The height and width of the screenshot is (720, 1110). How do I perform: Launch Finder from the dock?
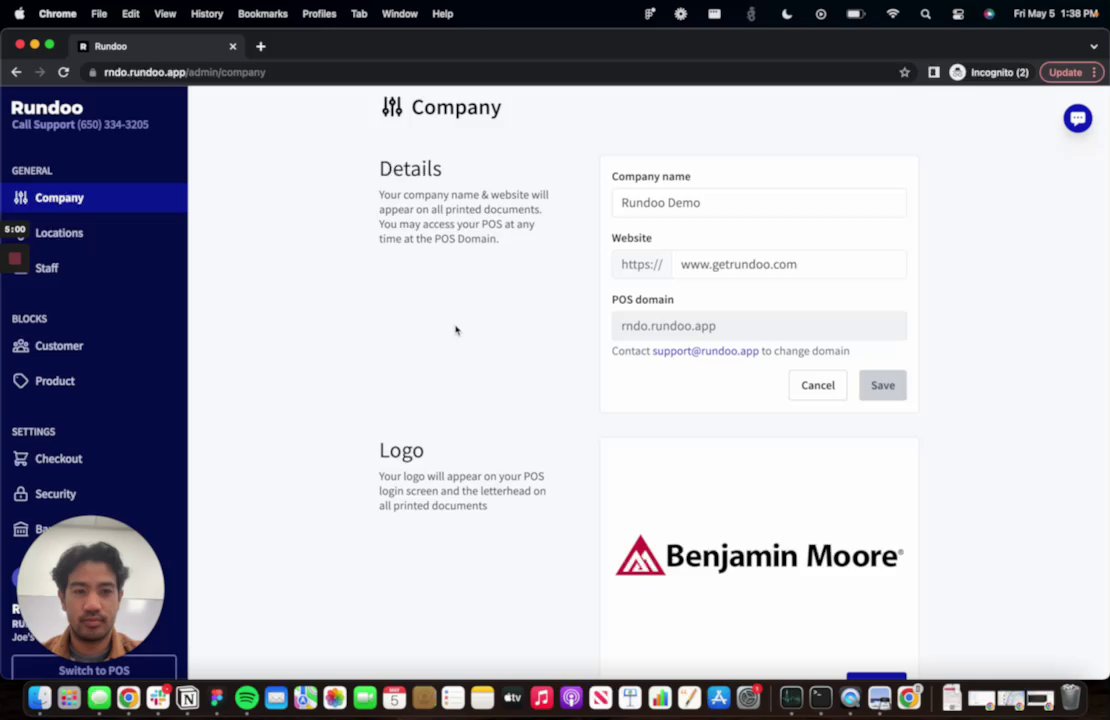40,698
